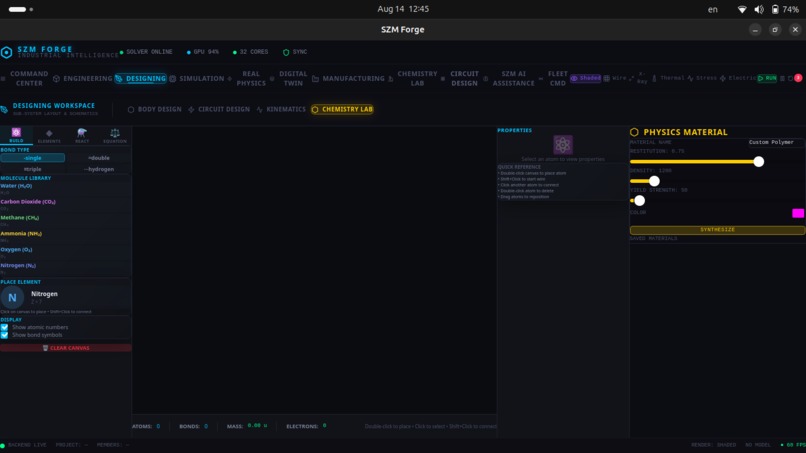
Task: Click the red notification badge
Action: coord(798,78)
